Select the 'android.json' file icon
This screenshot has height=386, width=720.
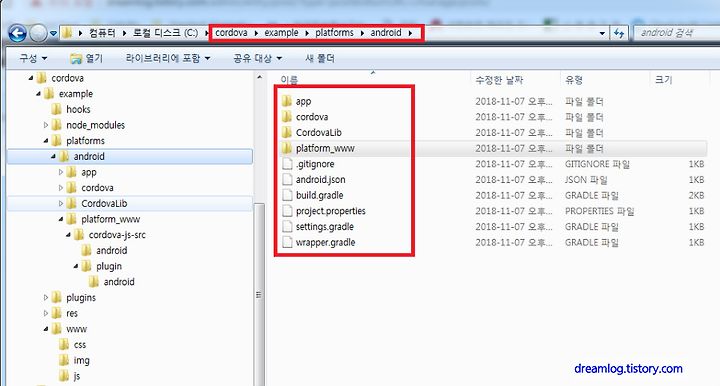pyautogui.click(x=287, y=179)
